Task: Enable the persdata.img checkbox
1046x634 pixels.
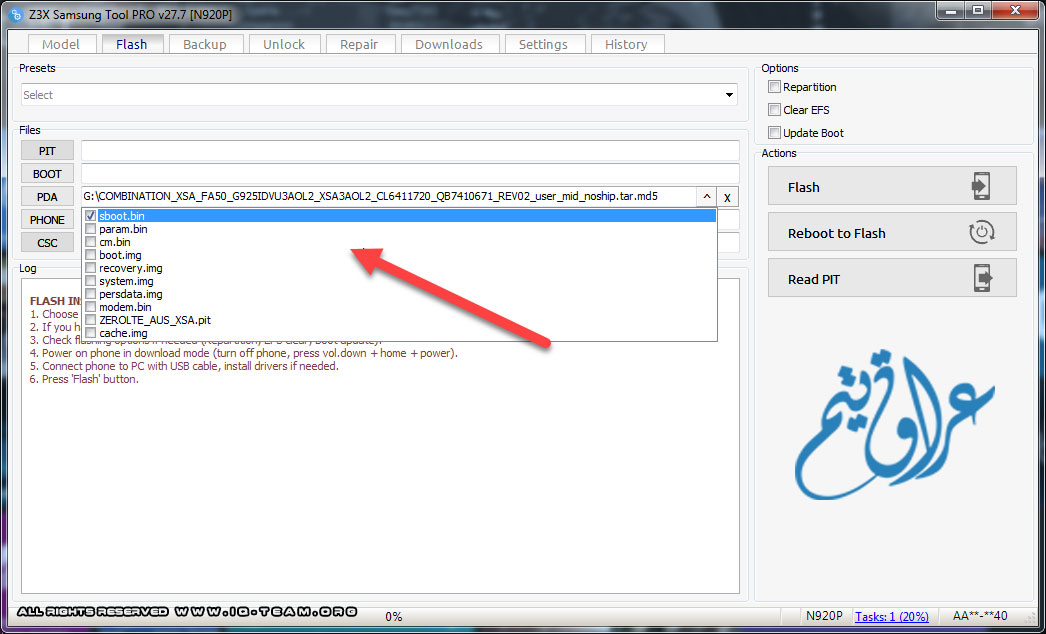Action: coord(91,294)
